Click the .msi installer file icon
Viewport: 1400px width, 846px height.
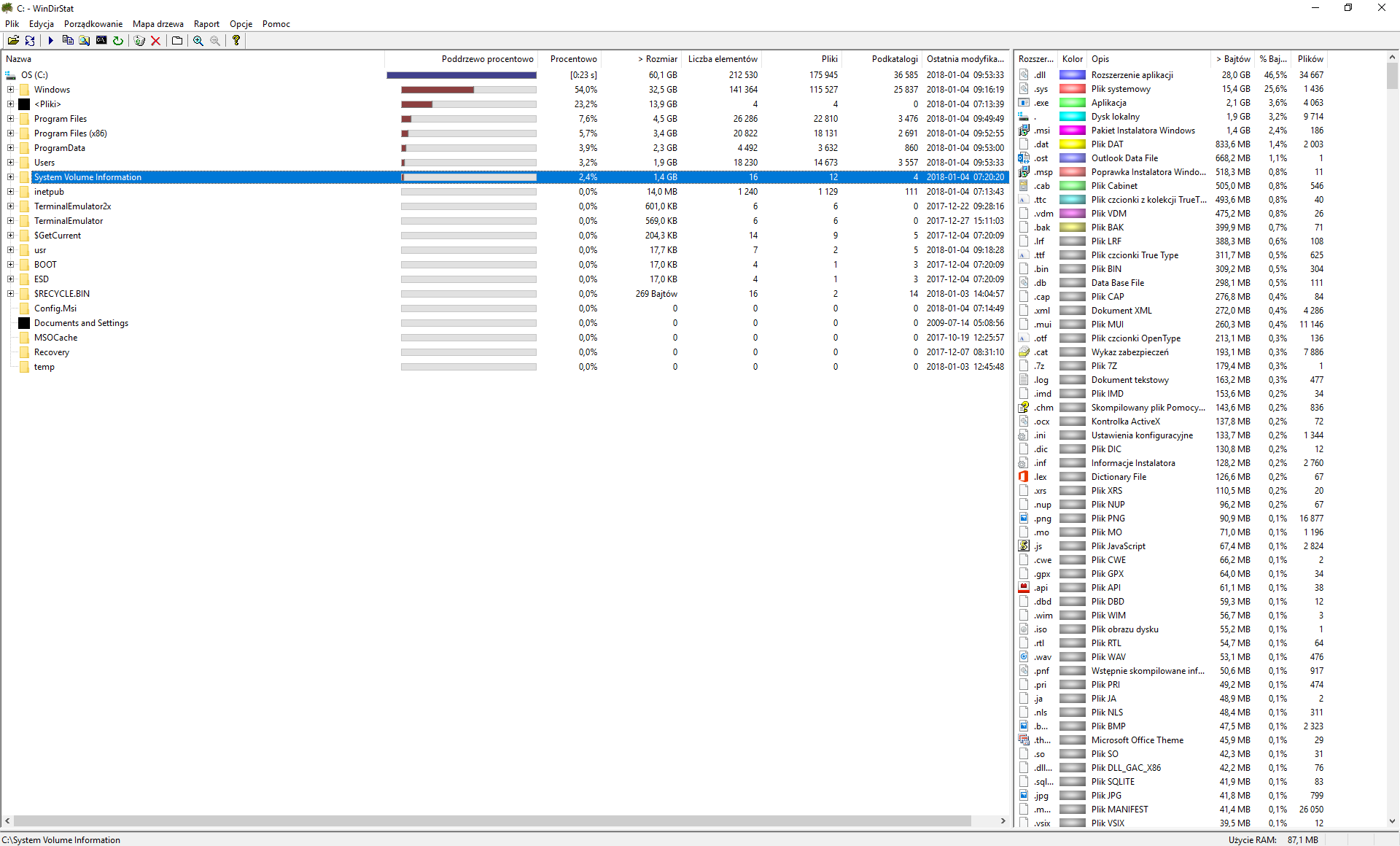point(1024,131)
